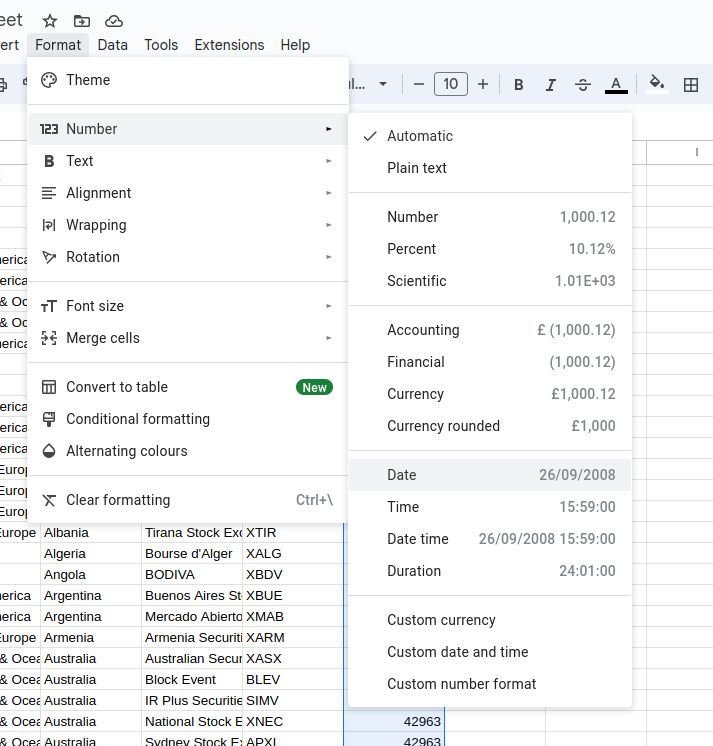The height and width of the screenshot is (746, 713).
Task: Open borders tool in toolbar
Action: (x=691, y=85)
